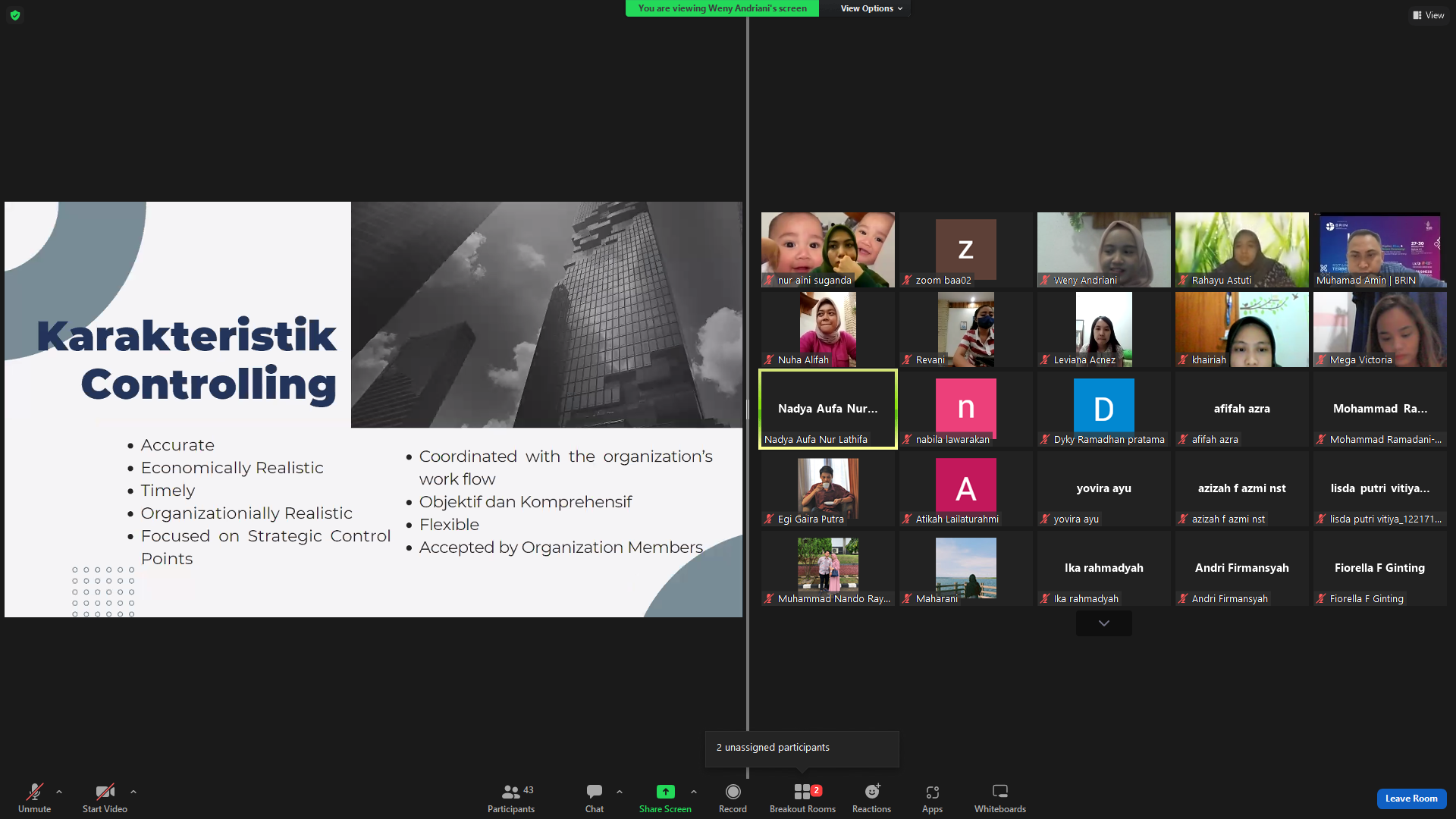
Task: Open Apps panel
Action: (x=932, y=799)
